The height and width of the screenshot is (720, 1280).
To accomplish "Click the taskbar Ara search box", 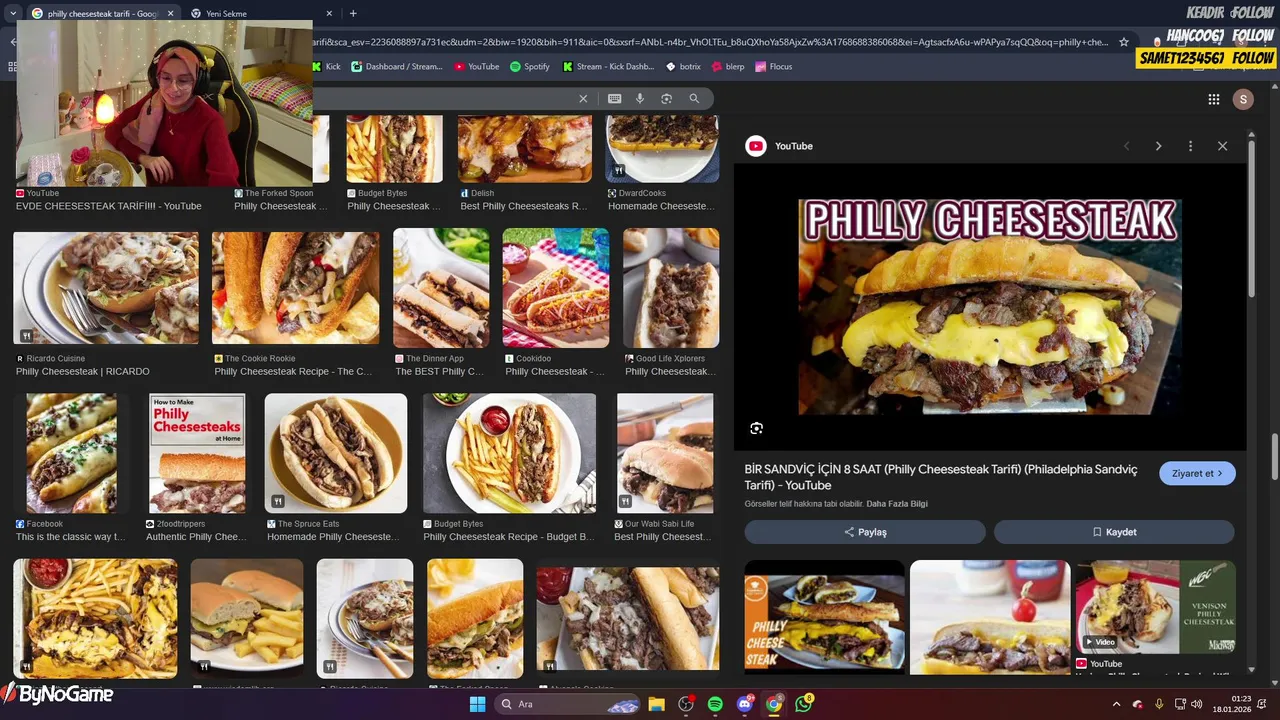I will (568, 704).
